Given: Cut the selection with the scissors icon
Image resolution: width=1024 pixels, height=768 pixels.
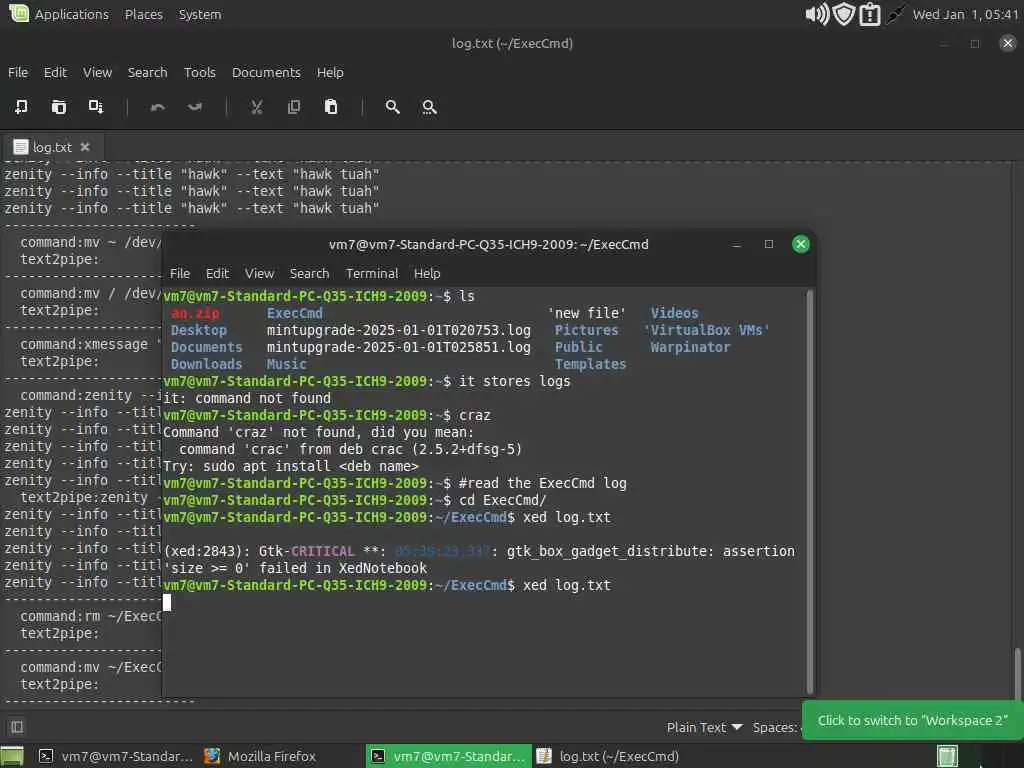Looking at the screenshot, I should pos(257,106).
